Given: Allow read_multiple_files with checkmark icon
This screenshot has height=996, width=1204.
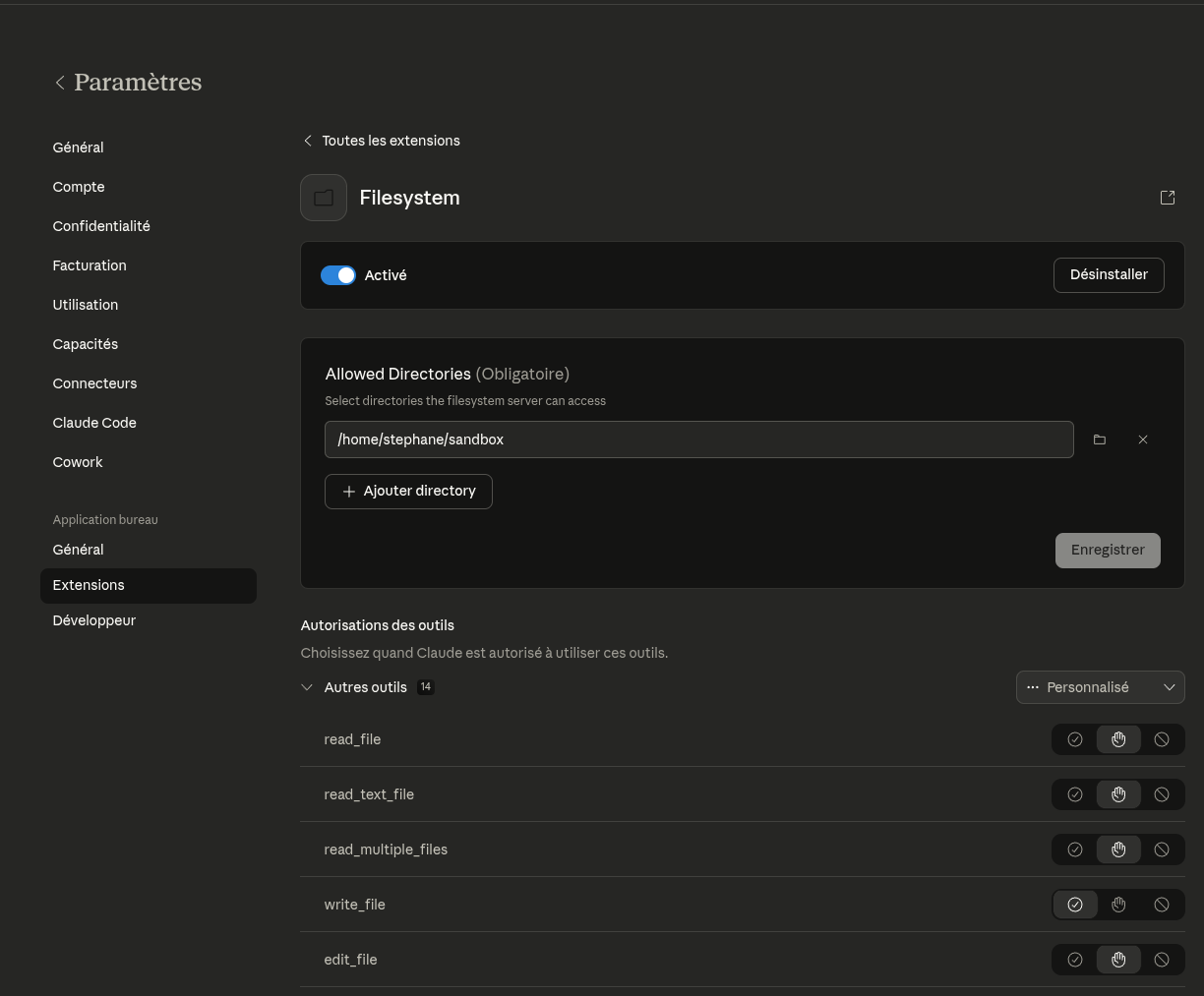Looking at the screenshot, I should [1074, 850].
